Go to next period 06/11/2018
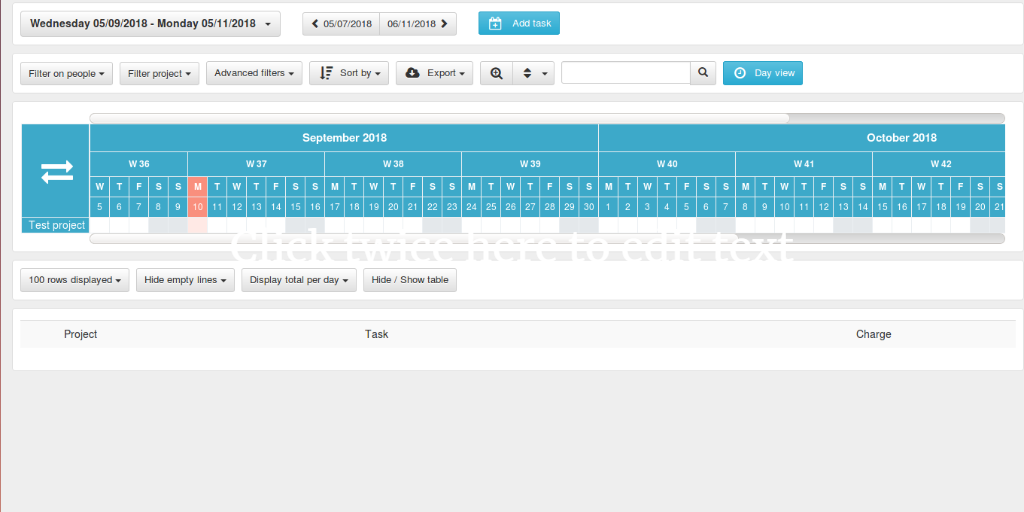Screen dimensions: 1024x512 (x=418, y=24)
